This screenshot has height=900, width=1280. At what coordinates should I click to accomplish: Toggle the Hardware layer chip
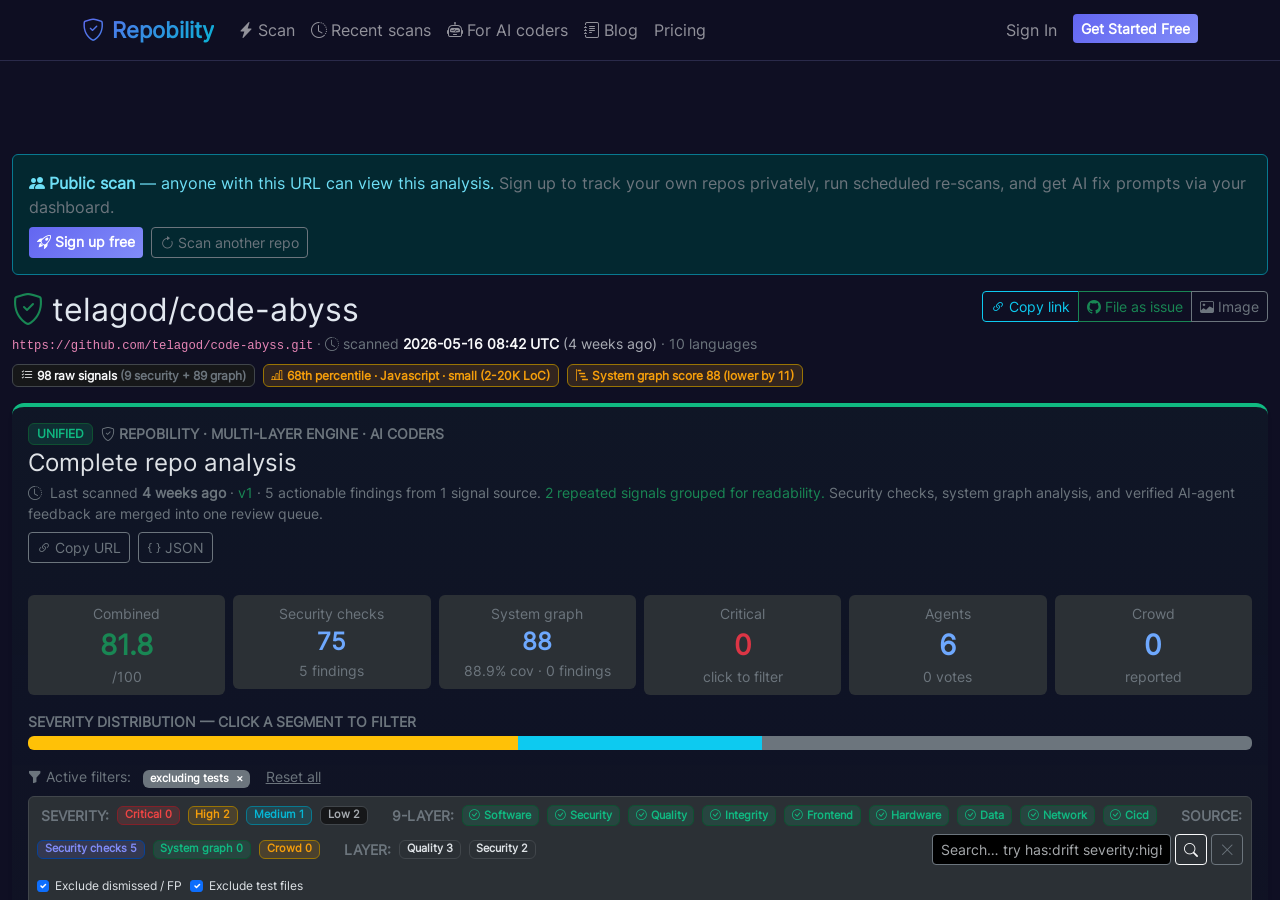(909, 815)
